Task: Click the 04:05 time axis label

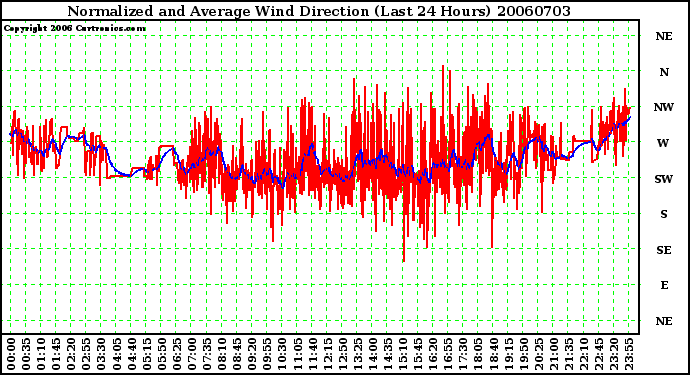Action: coord(116,354)
